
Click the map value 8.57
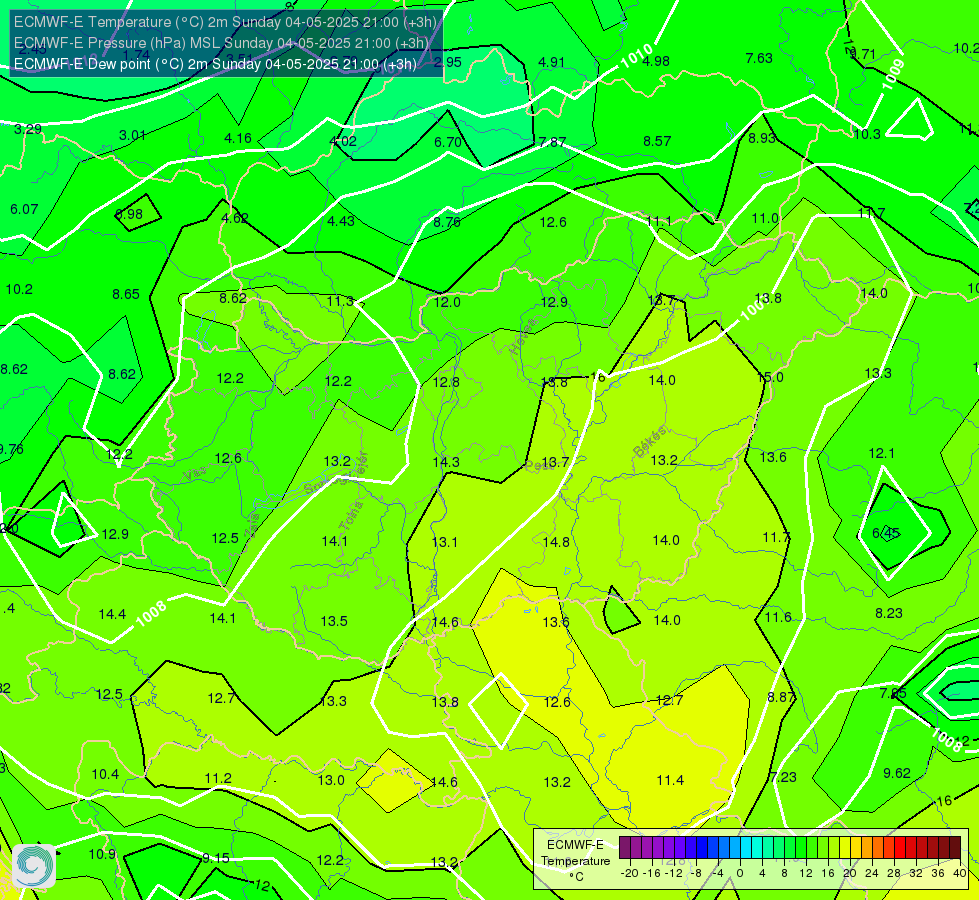coord(657,141)
